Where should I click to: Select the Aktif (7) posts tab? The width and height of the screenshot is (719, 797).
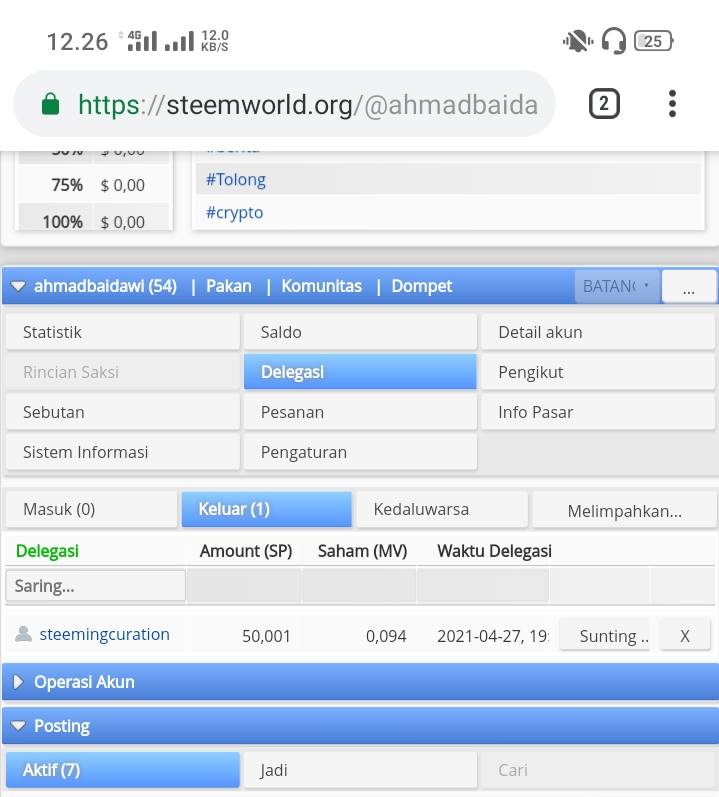122,770
